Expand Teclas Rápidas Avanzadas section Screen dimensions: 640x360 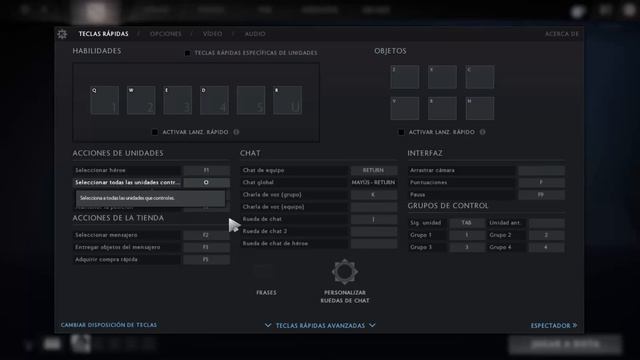[x=320, y=325]
